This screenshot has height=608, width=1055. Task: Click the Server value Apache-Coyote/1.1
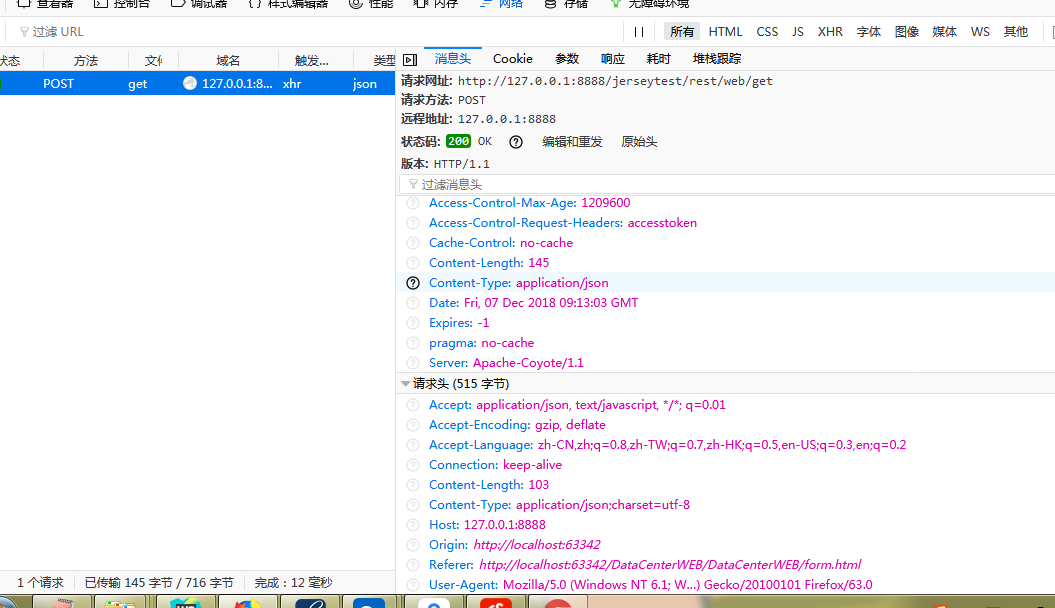(528, 363)
